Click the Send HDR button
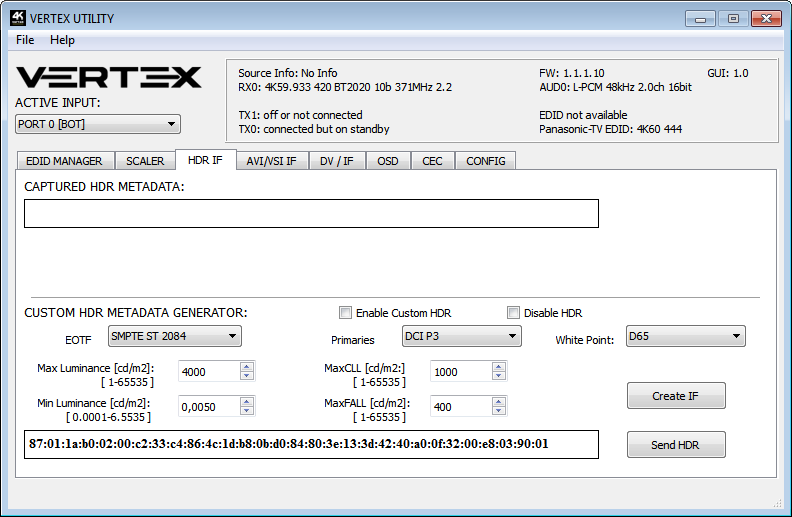The height and width of the screenshot is (517, 792). pos(676,445)
